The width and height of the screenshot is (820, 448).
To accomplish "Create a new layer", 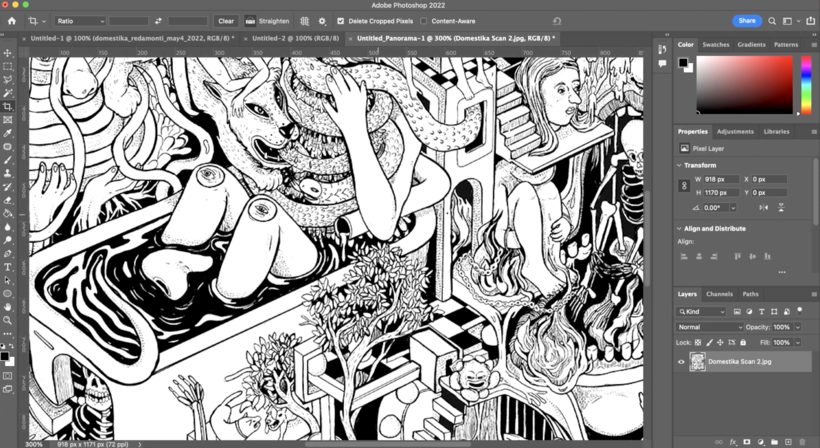I will point(788,442).
